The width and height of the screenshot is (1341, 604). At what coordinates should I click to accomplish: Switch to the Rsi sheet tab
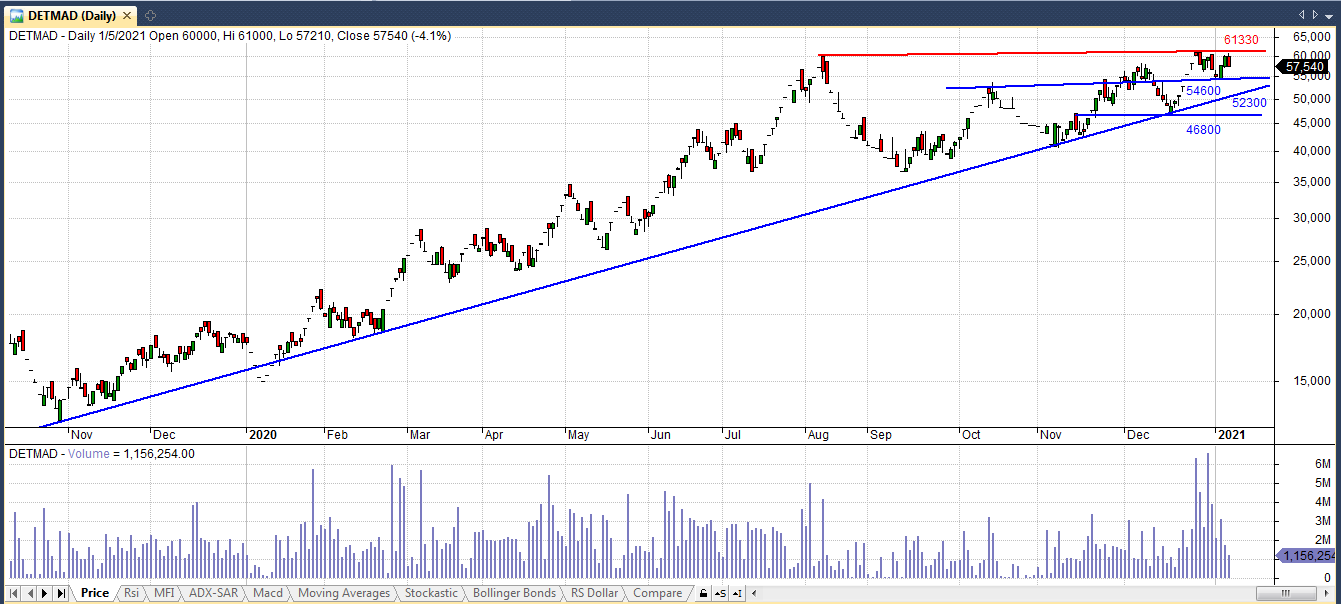[131, 593]
